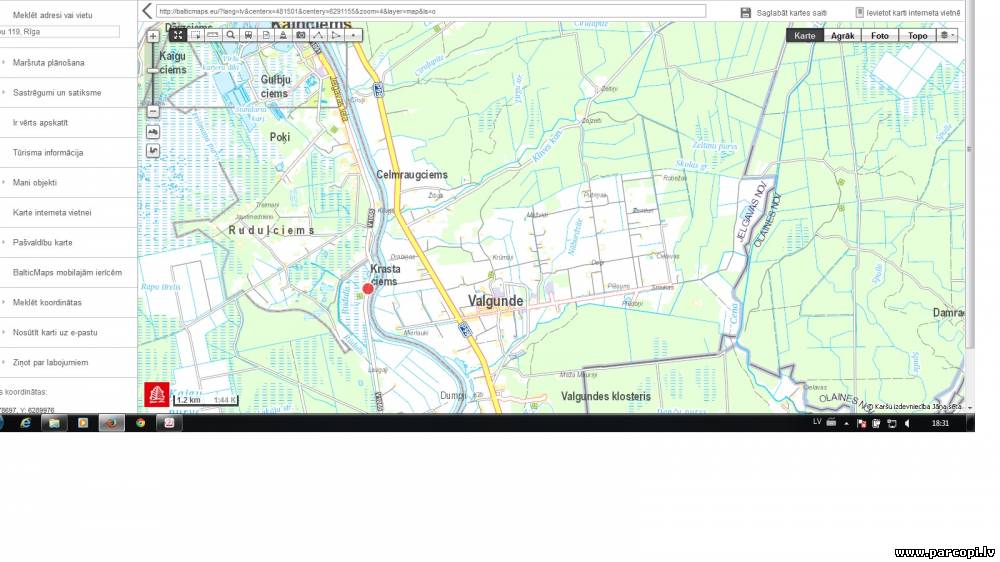Image resolution: width=1000 pixels, height=562 pixels.
Task: Switch to Foto map layer
Action: click(x=880, y=36)
